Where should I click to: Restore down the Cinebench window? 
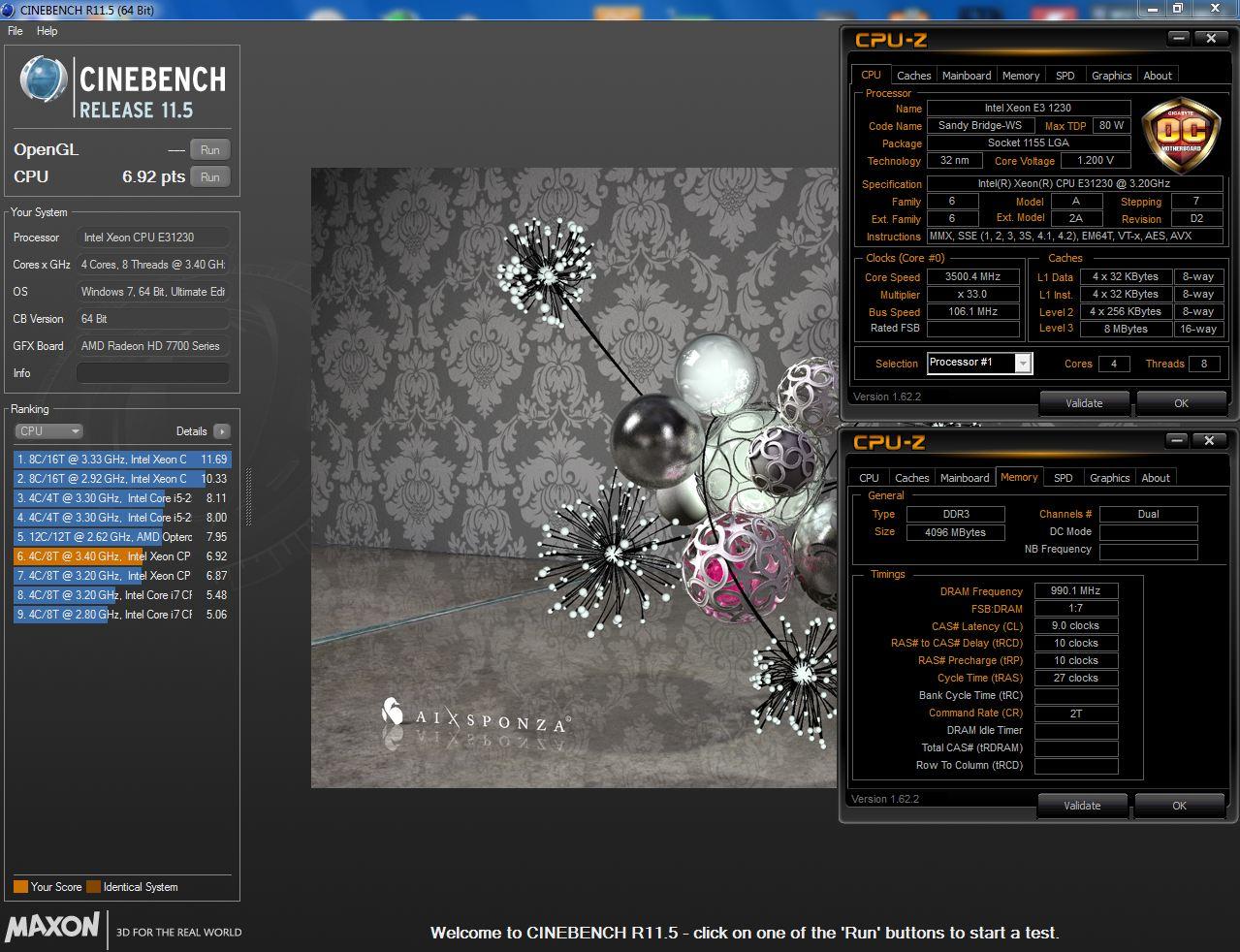(x=1177, y=9)
